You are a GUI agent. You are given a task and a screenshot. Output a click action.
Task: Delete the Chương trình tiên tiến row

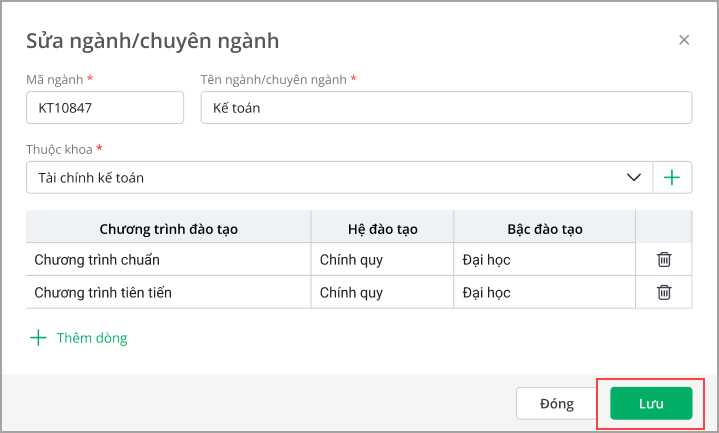point(663,293)
